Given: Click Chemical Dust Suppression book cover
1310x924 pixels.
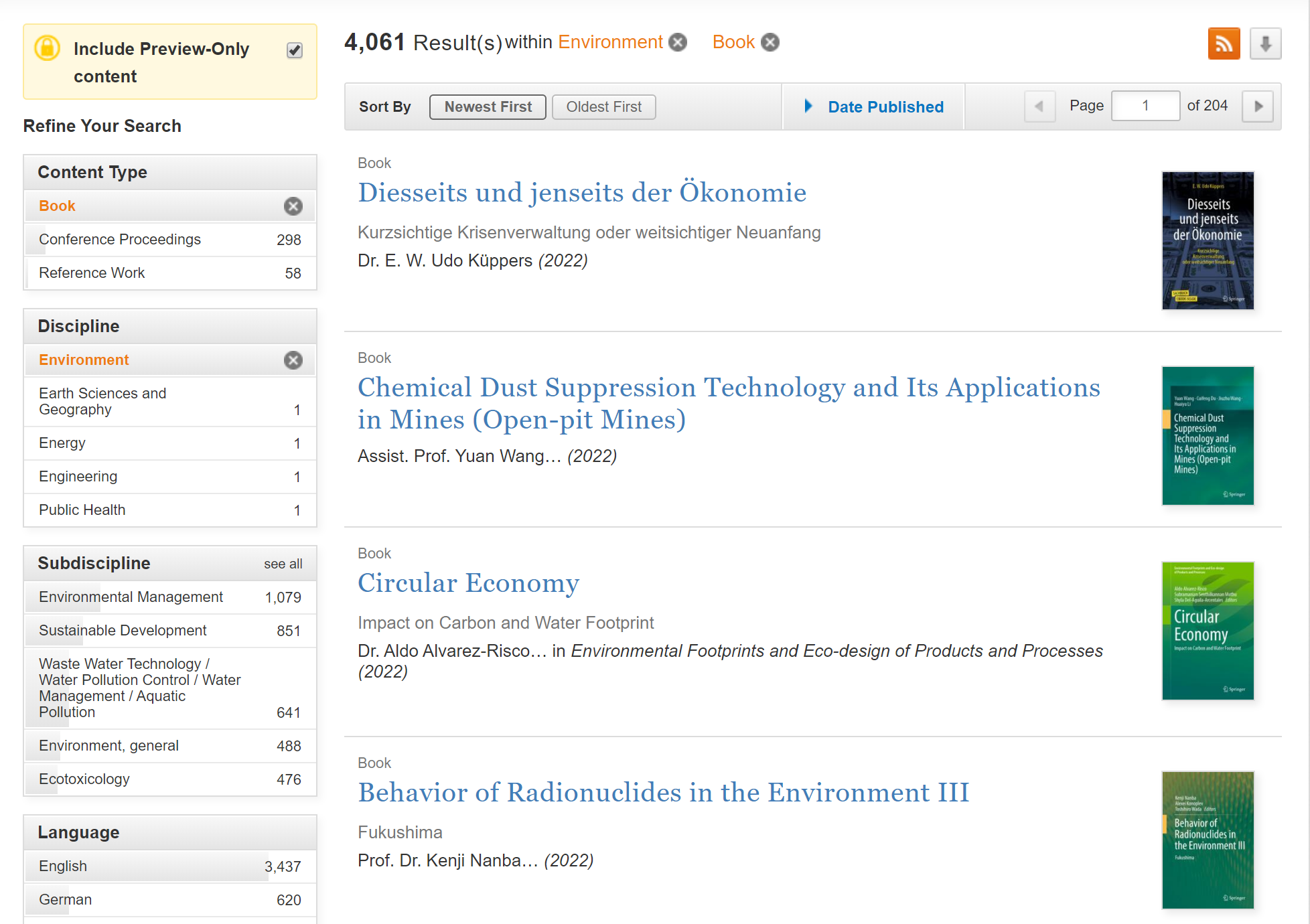Looking at the screenshot, I should (1208, 436).
